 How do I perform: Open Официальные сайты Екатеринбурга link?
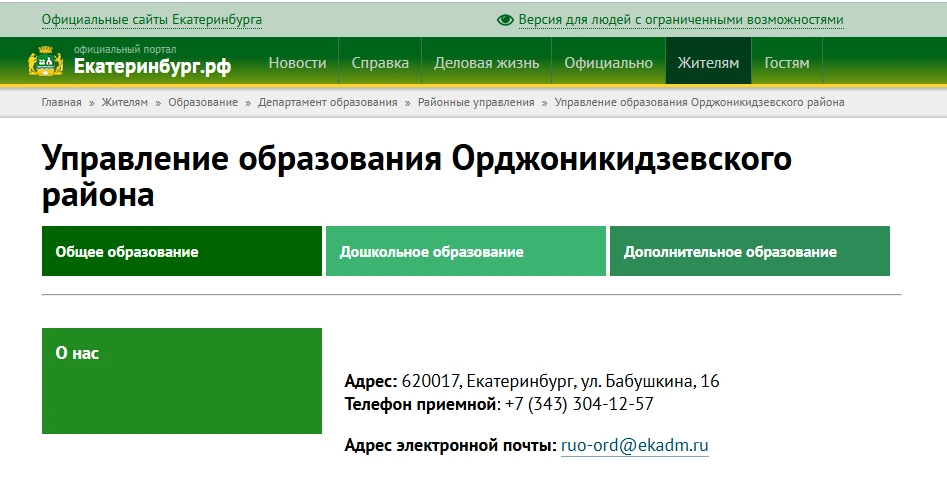[152, 20]
